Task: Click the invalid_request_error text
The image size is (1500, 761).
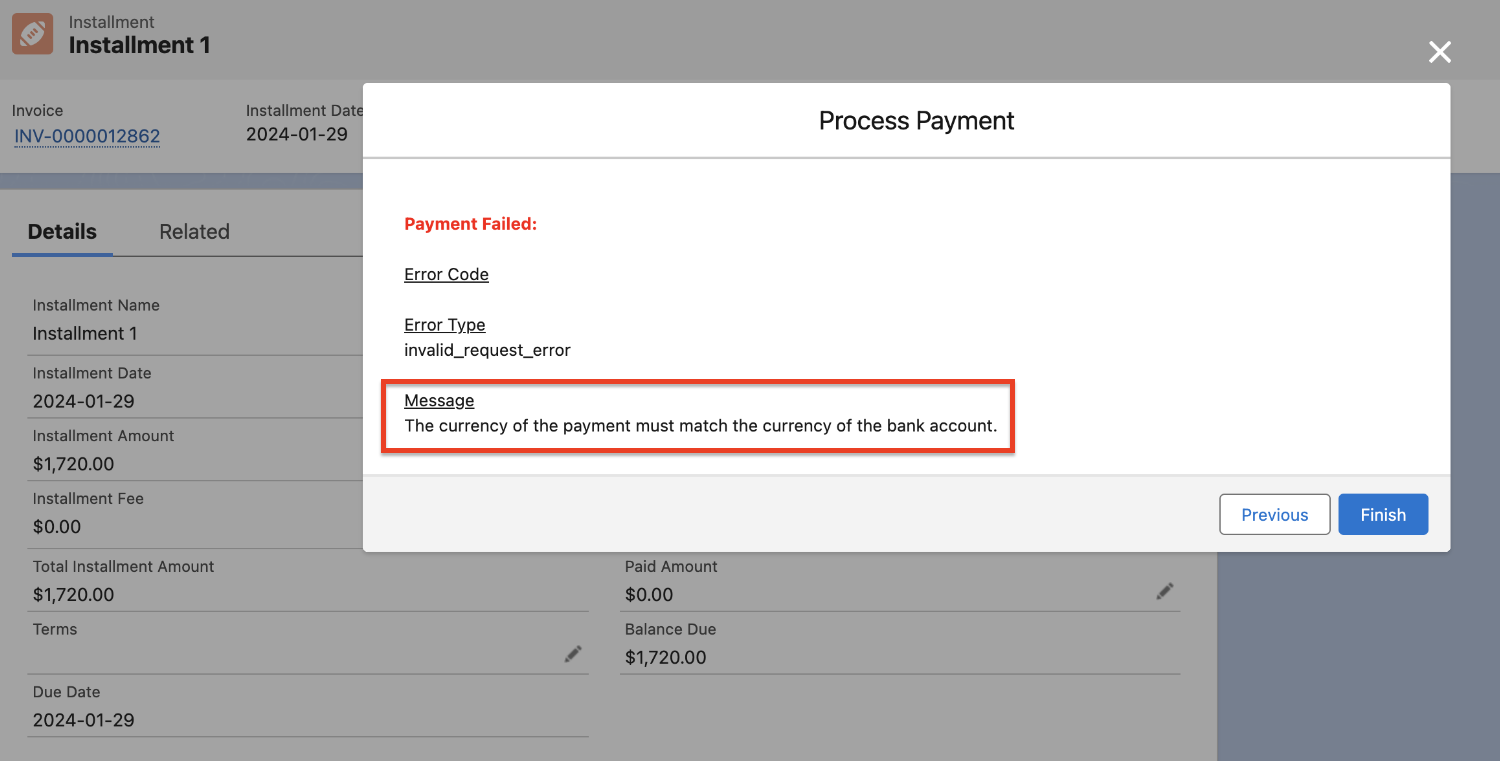Action: pyautogui.click(x=487, y=350)
